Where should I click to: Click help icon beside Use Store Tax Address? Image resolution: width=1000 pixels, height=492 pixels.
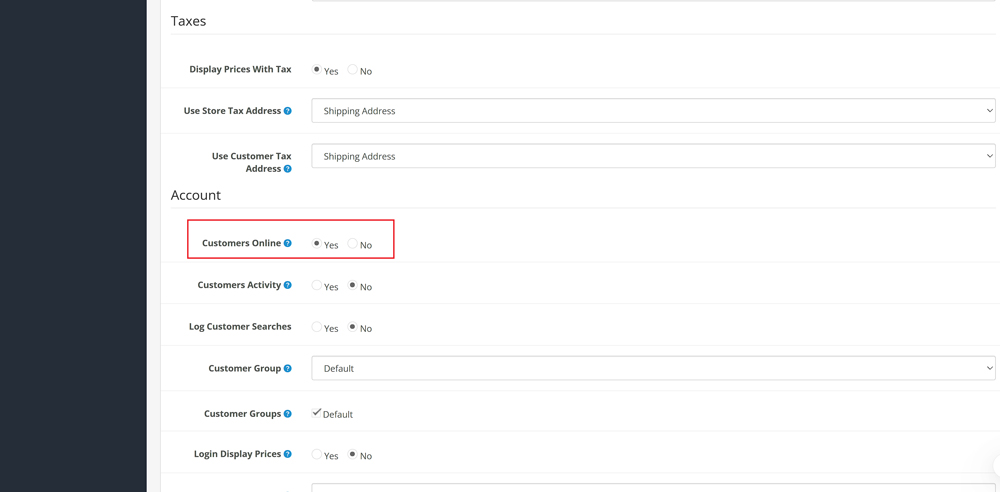tap(288, 111)
